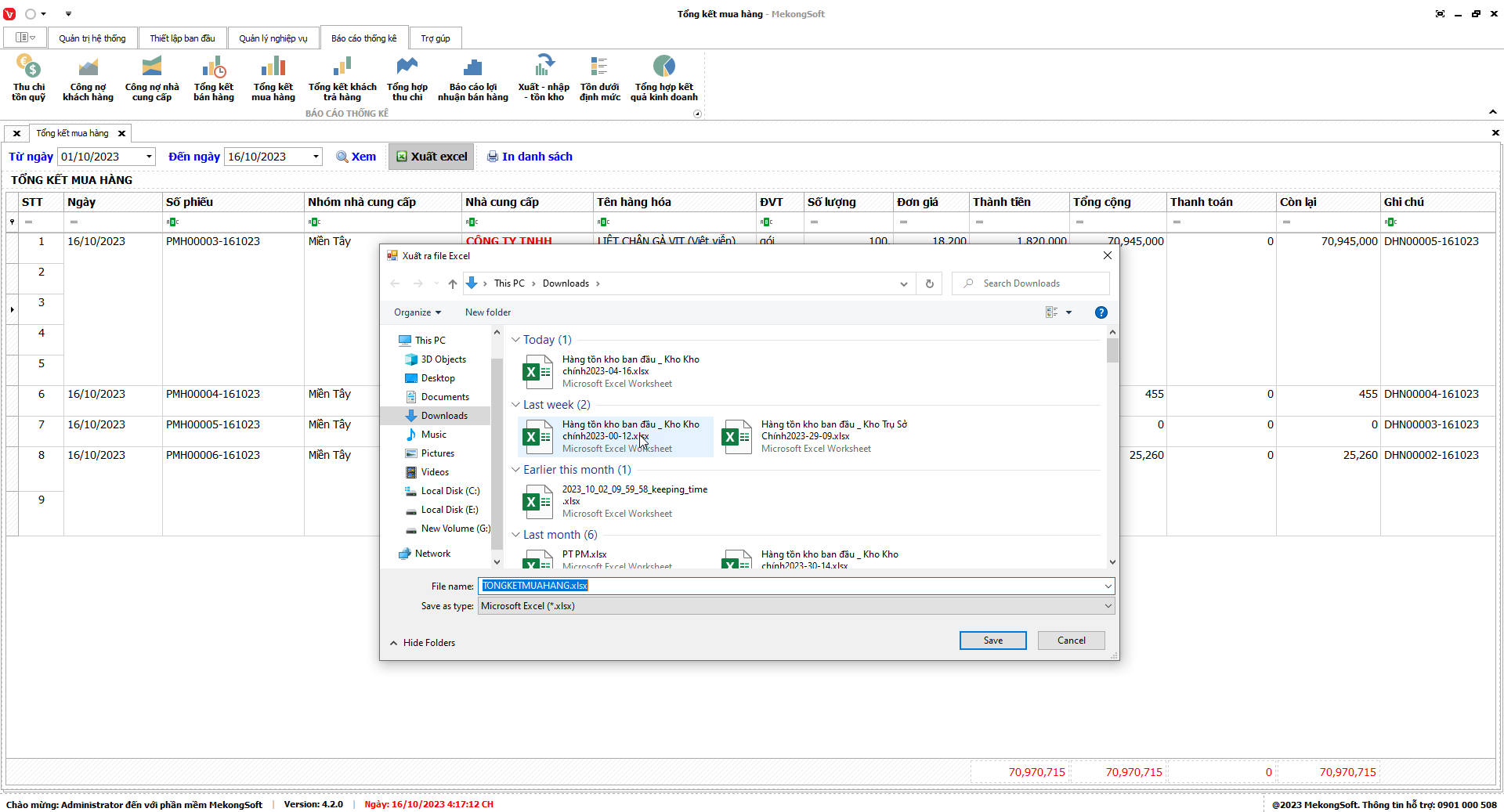Click Tổng kết bán hàng ribbon icon
1504x812 pixels.
pos(214,78)
